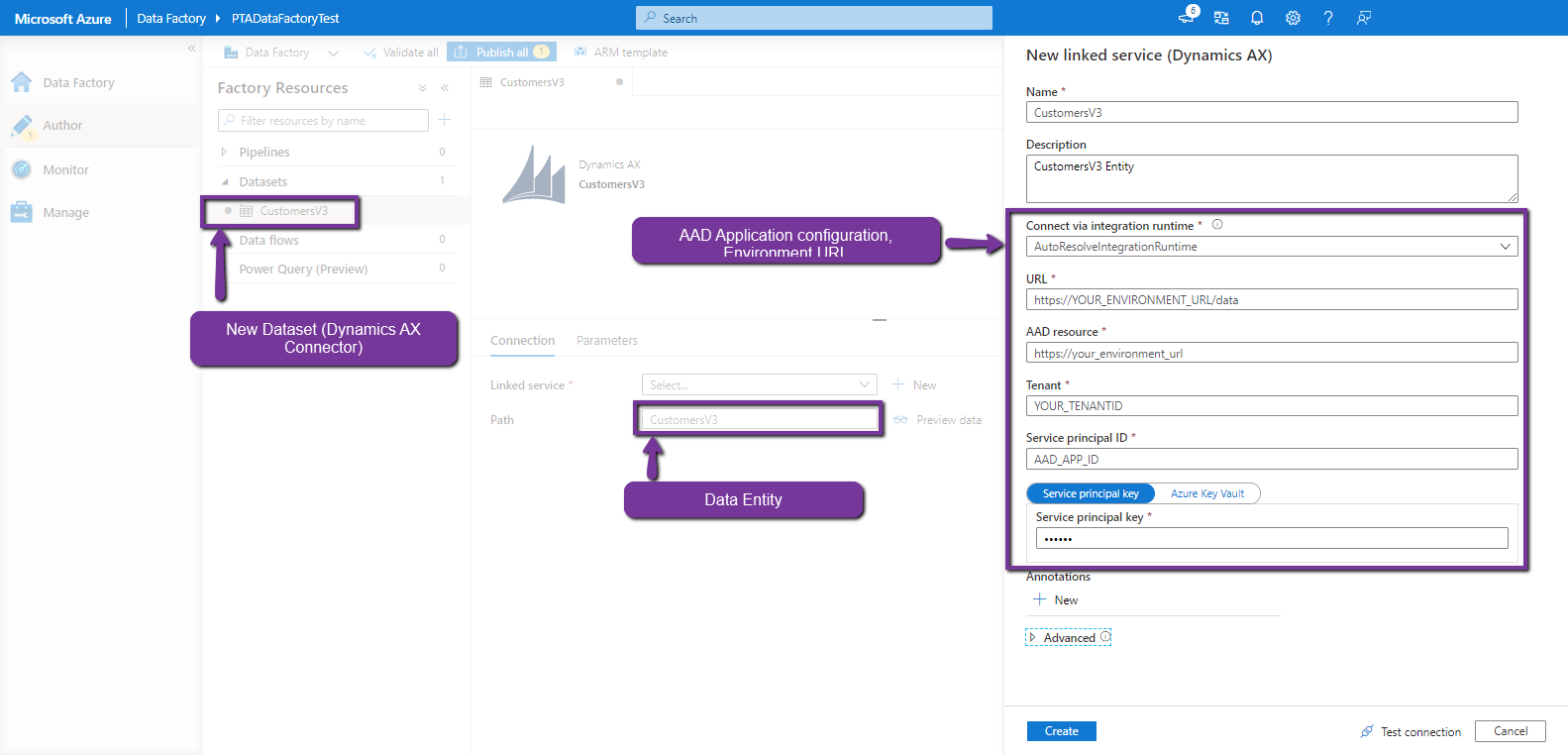Screen dimensions: 1568x755
Task: Open the switch Data Factory icon
Action: tap(1221, 18)
